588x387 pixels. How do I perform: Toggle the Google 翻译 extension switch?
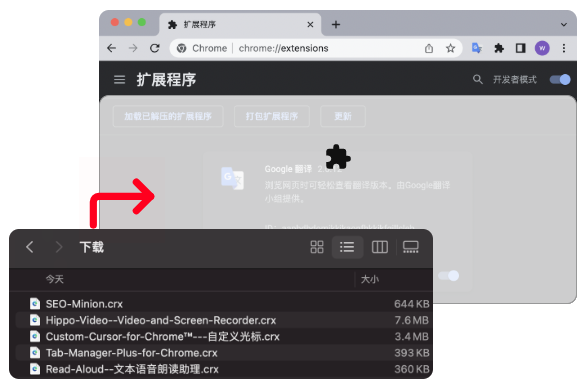[448, 276]
